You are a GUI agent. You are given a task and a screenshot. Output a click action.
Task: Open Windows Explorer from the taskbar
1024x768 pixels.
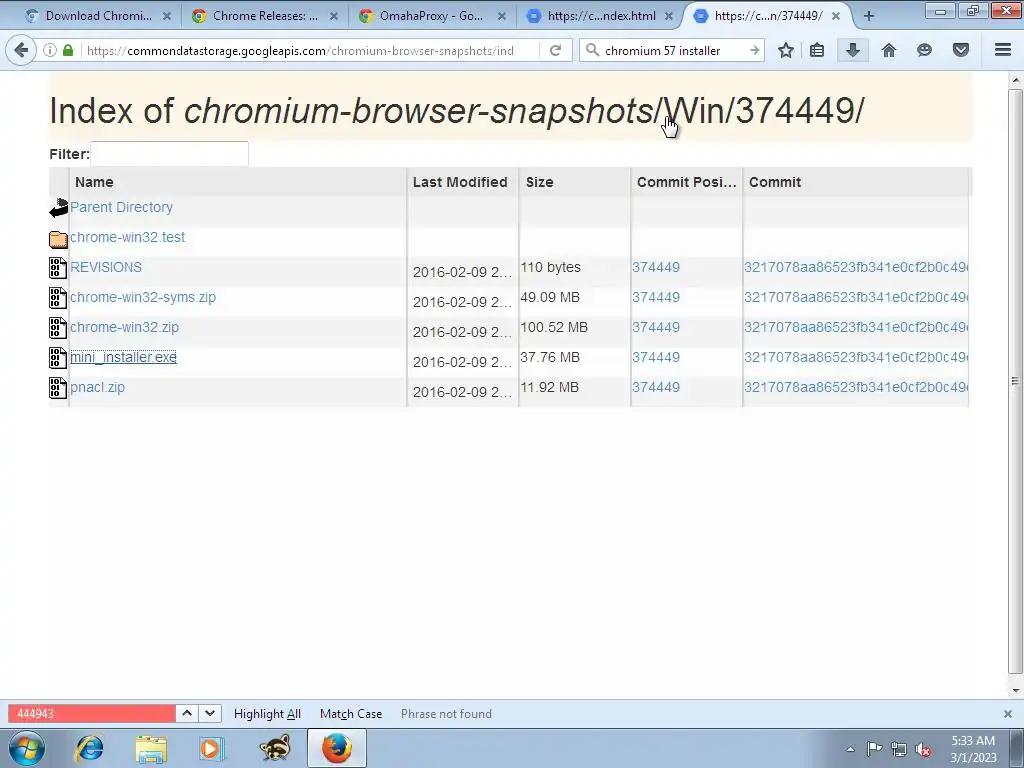coord(151,748)
